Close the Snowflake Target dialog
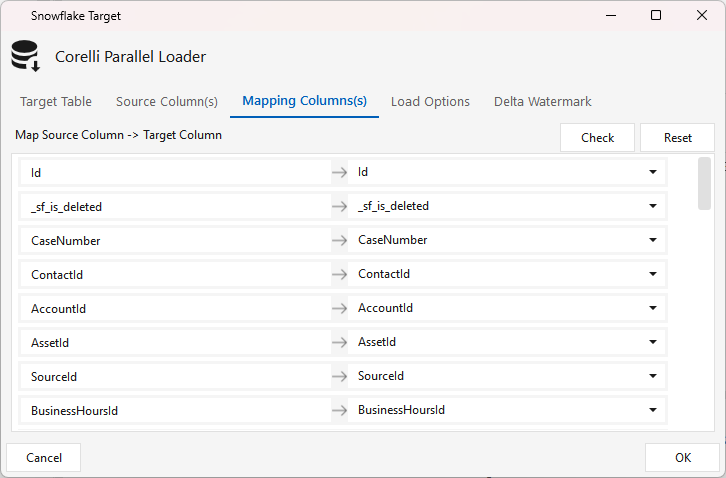 pyautogui.click(x=701, y=15)
